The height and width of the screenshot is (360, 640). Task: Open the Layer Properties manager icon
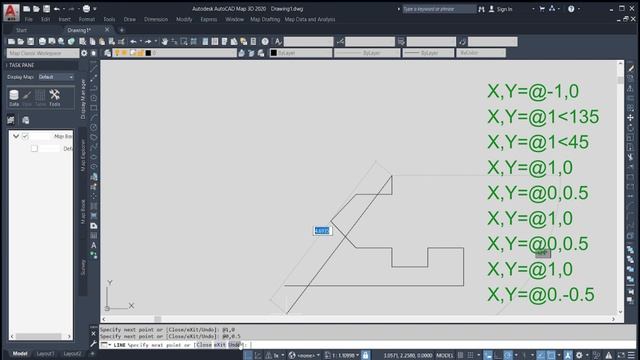pyautogui.click(x=107, y=53)
